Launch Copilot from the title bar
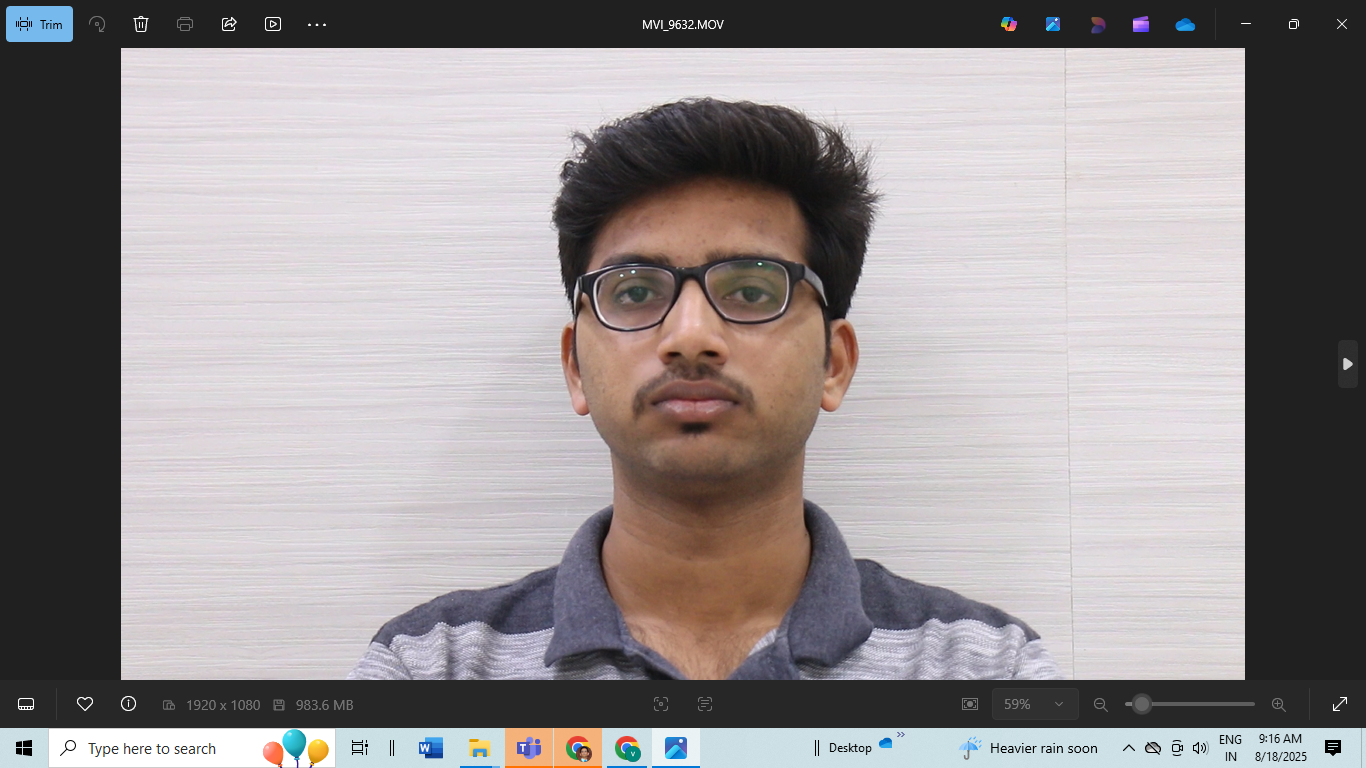The height and width of the screenshot is (768, 1366). (1008, 23)
